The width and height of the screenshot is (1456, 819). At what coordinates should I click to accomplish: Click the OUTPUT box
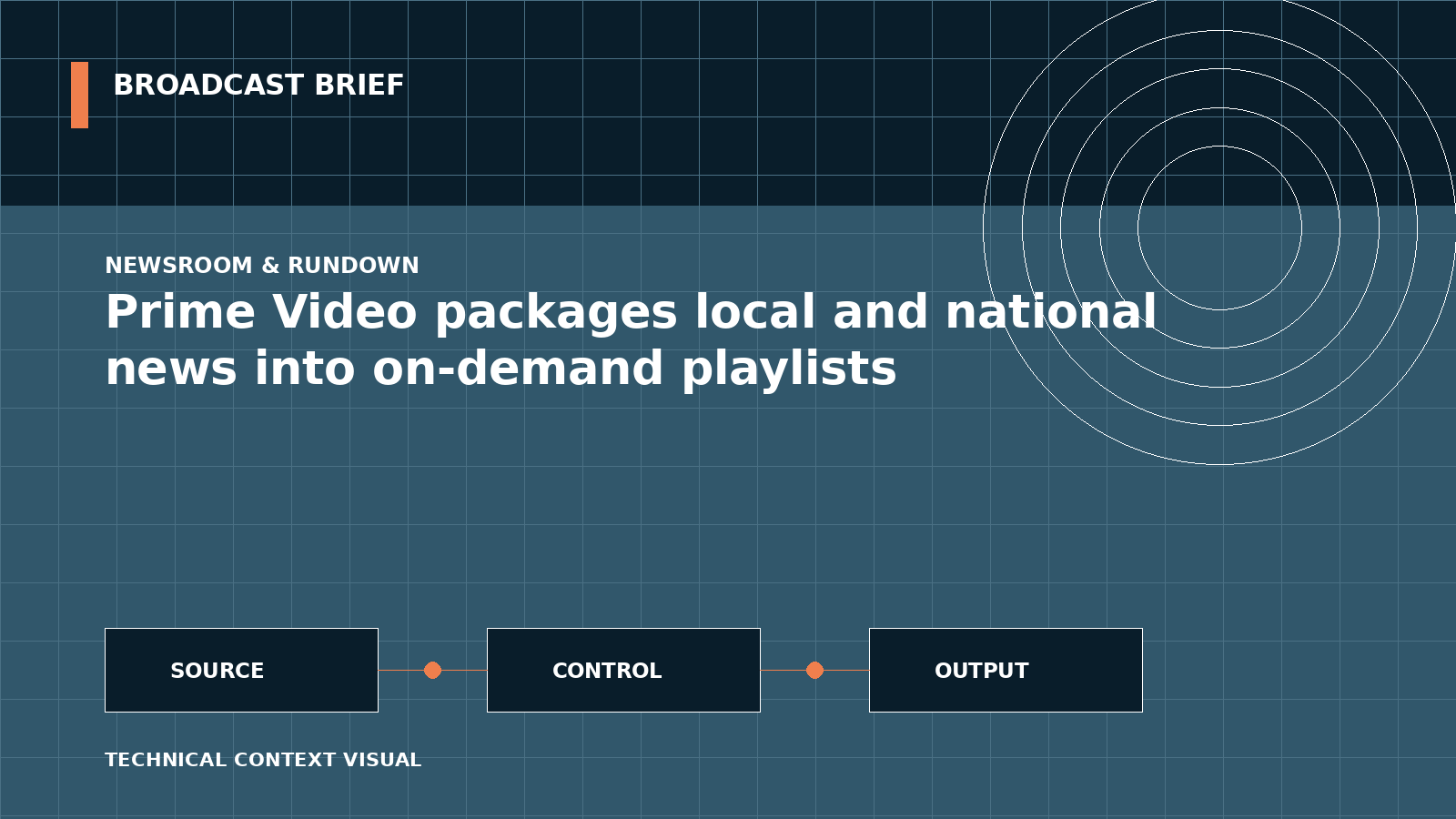pos(1006,670)
